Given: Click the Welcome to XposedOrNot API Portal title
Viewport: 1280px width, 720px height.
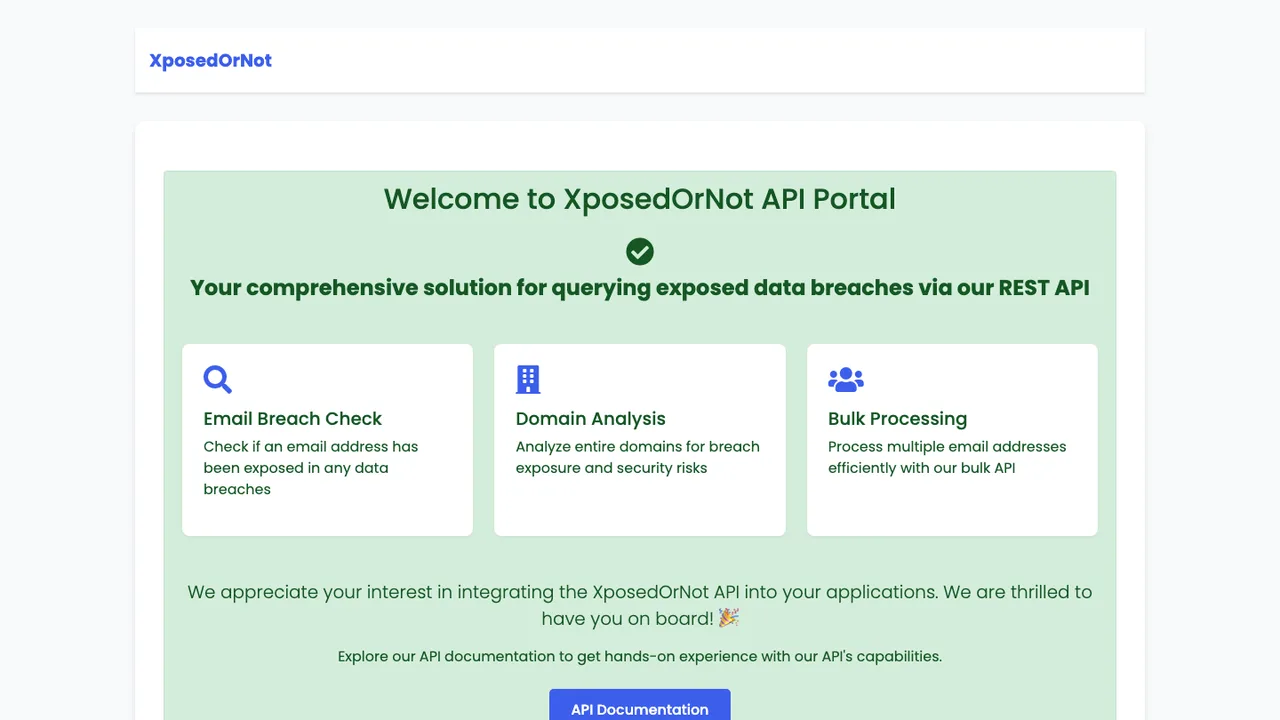Looking at the screenshot, I should [640, 199].
